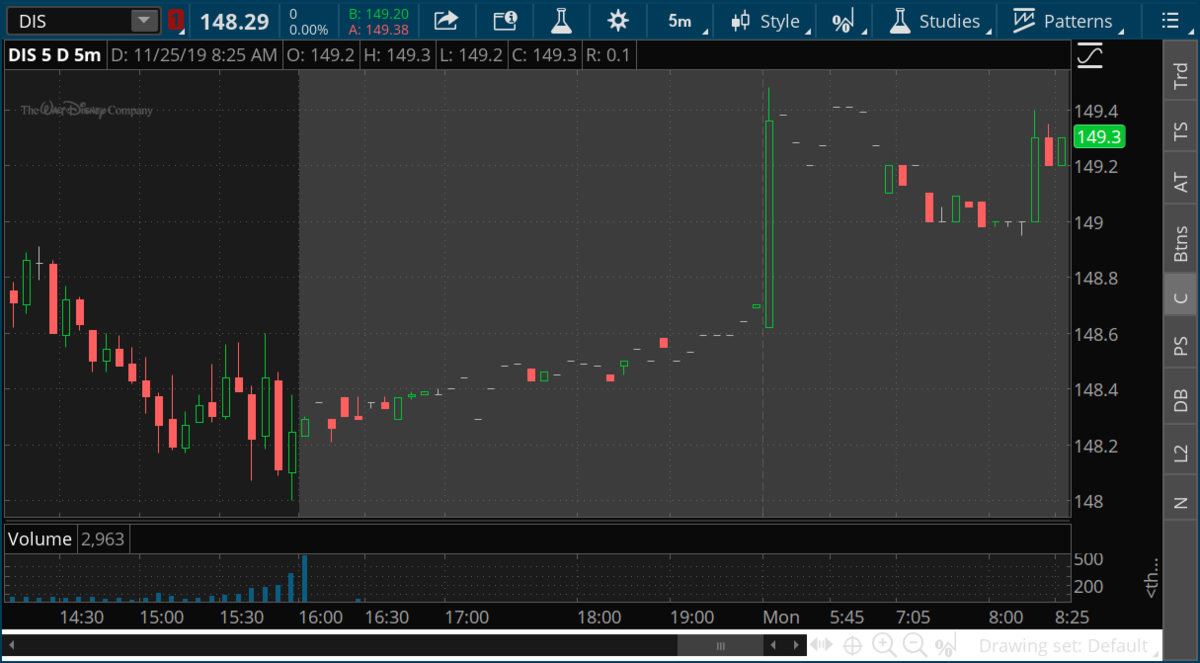Click the ask price A: 149.38

click(x=379, y=29)
